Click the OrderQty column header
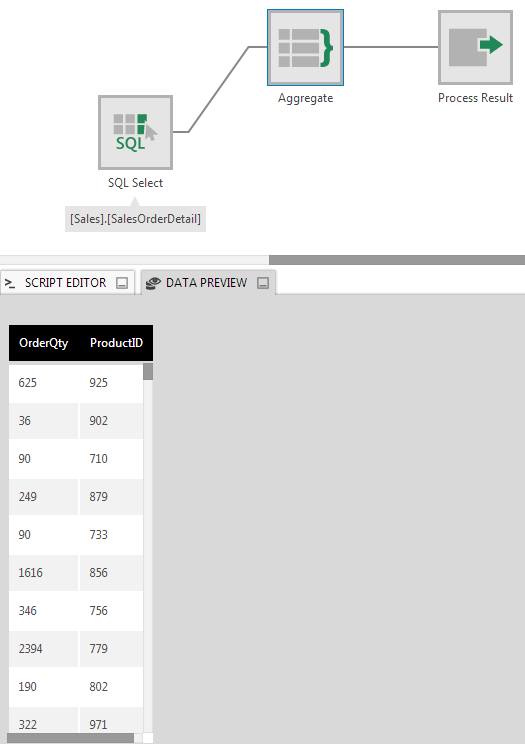 click(44, 343)
